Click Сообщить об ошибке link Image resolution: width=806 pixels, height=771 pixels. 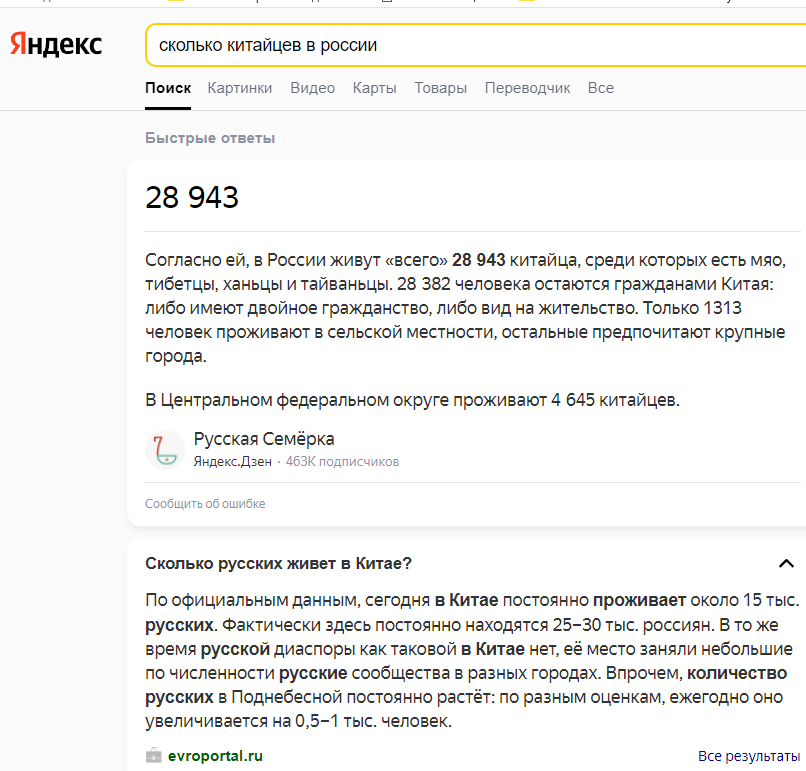click(205, 504)
